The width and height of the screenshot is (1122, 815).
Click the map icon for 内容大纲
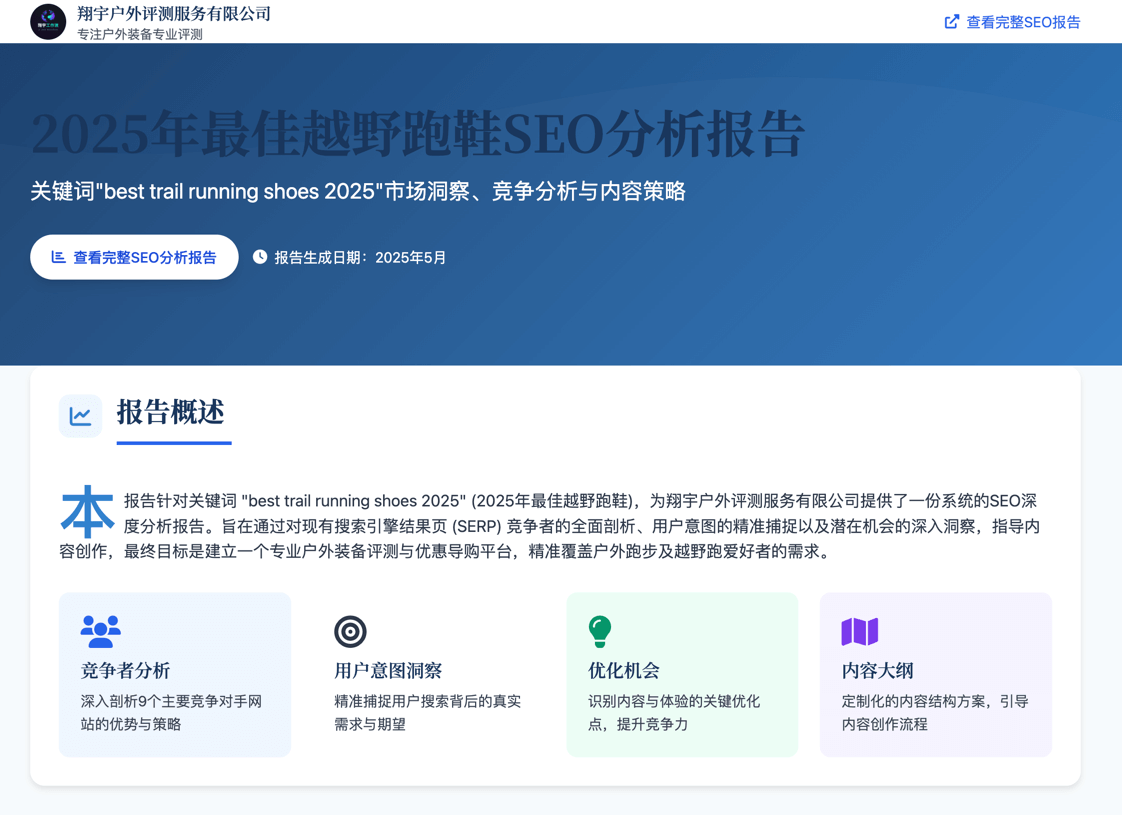(859, 631)
